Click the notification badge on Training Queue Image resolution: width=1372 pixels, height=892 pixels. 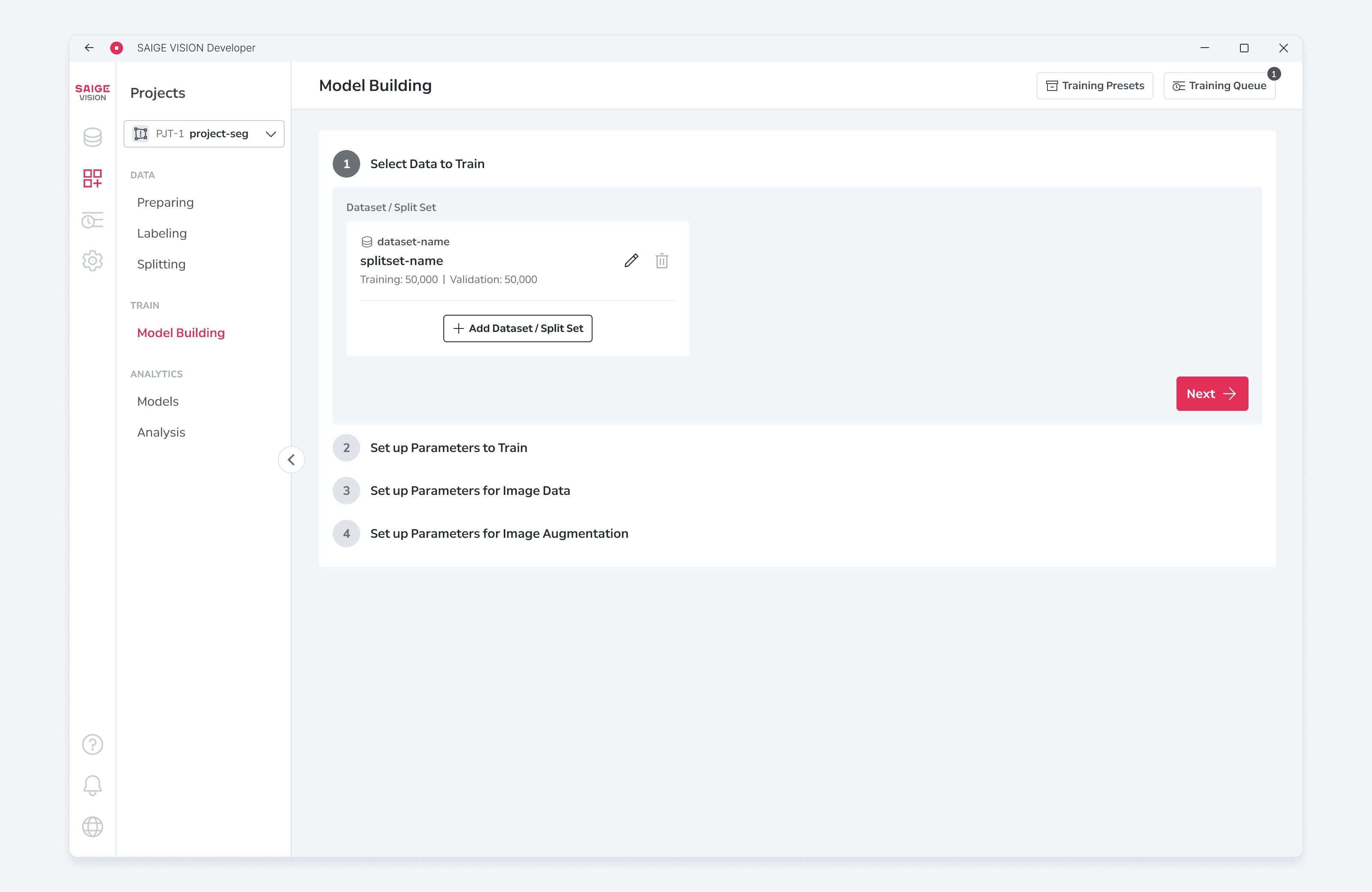click(1274, 74)
